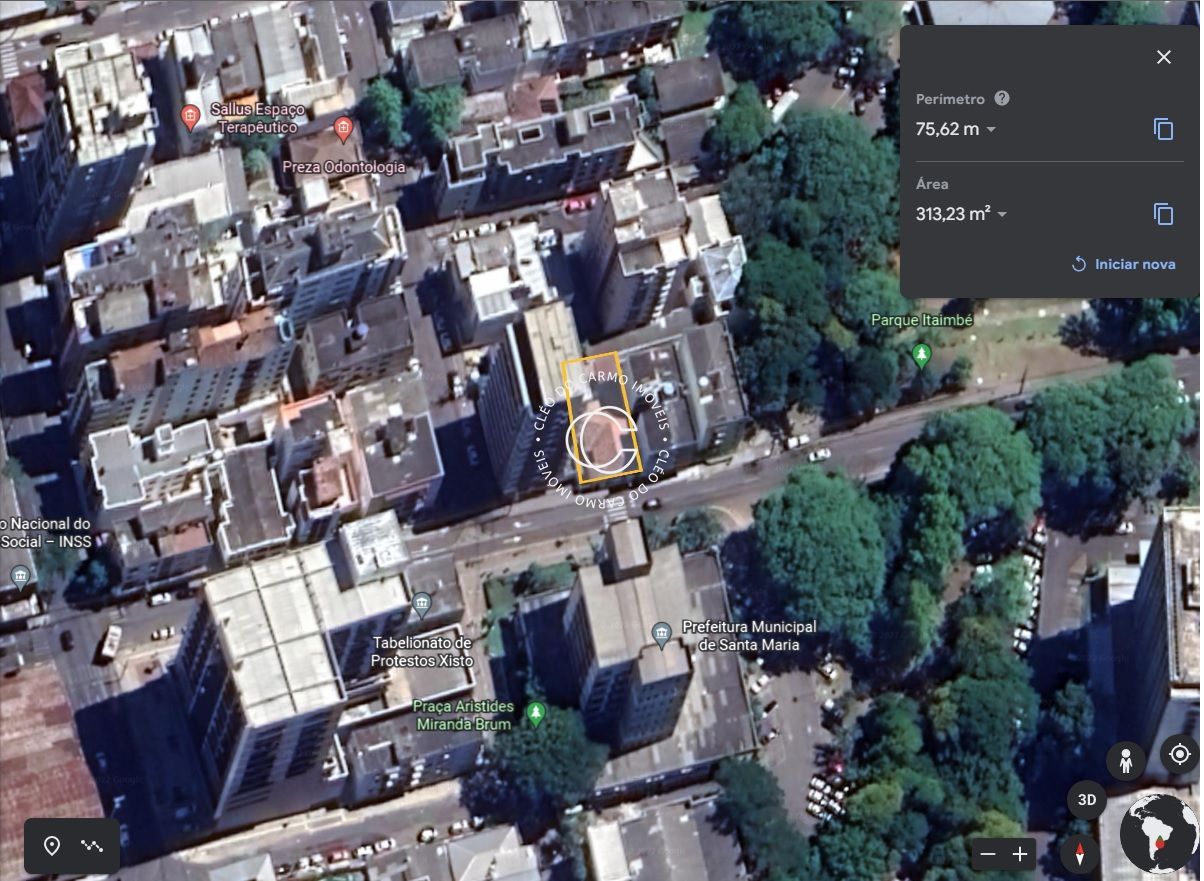
Task: Open the Praça Aristides Miranda Brum marker
Action: coord(536,713)
